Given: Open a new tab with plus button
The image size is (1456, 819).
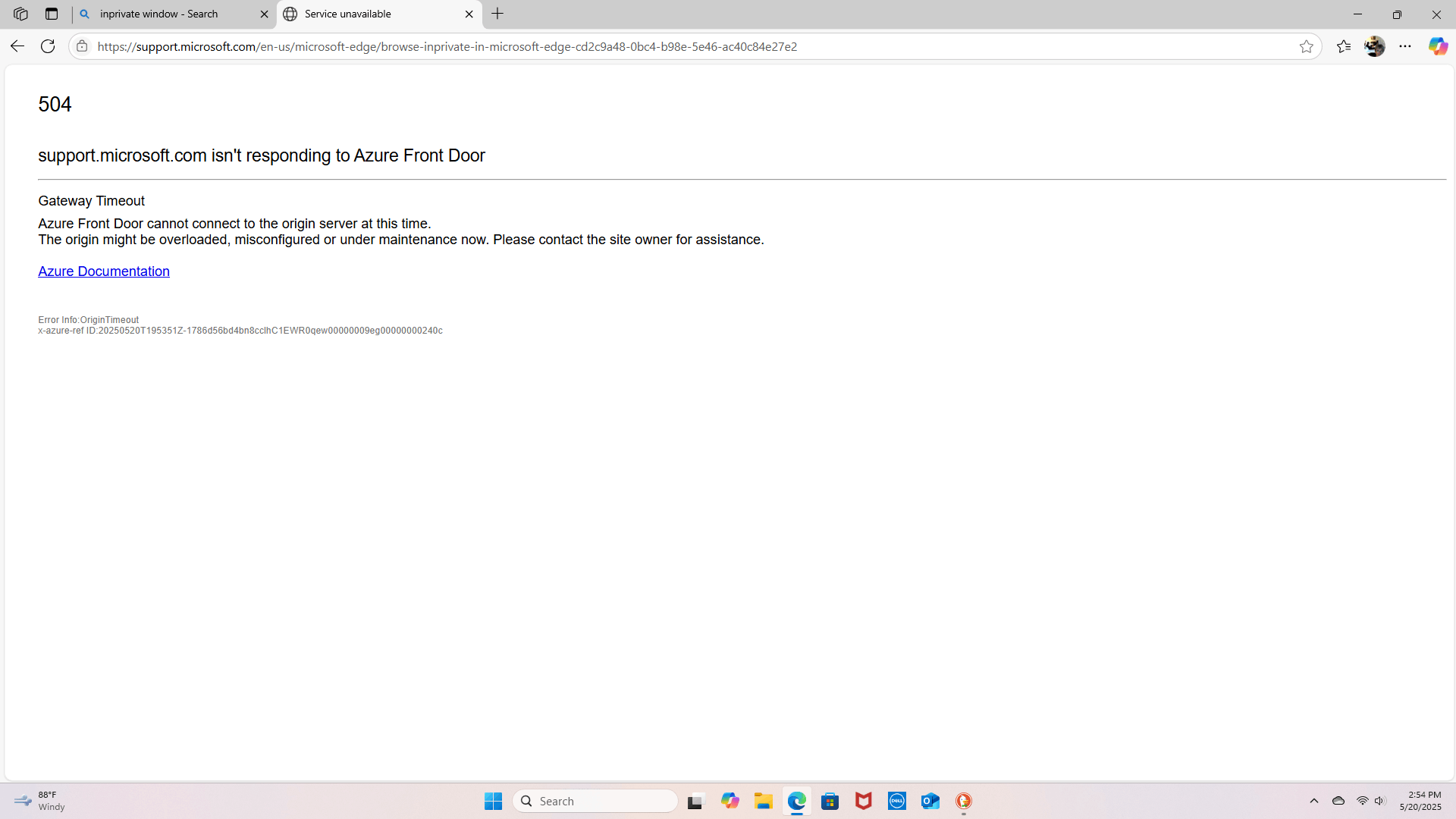Looking at the screenshot, I should pyautogui.click(x=497, y=14).
